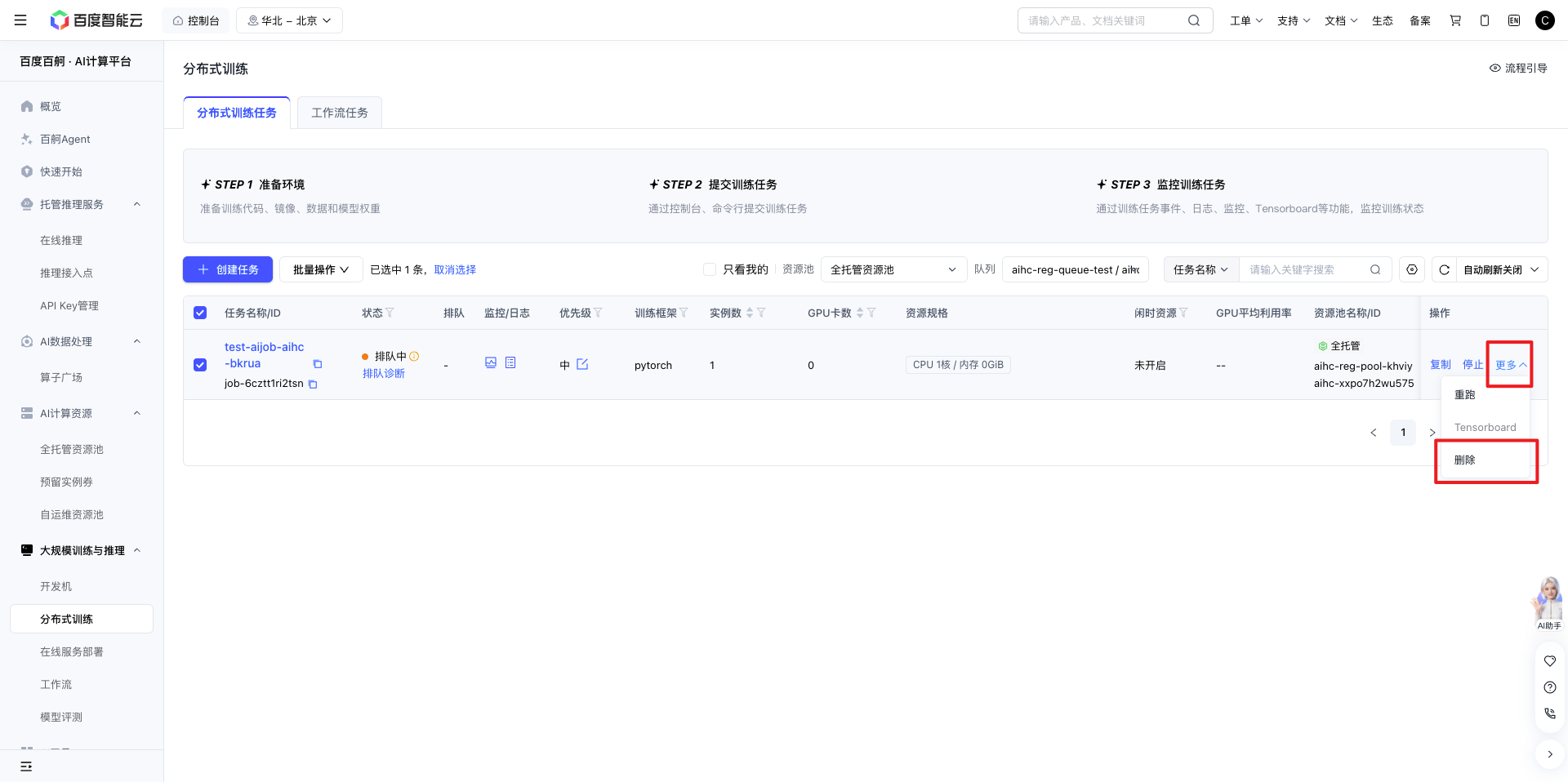The width and height of the screenshot is (1568, 782).
Task: Show the 流程引导 guide toggle
Action: 1518,68
